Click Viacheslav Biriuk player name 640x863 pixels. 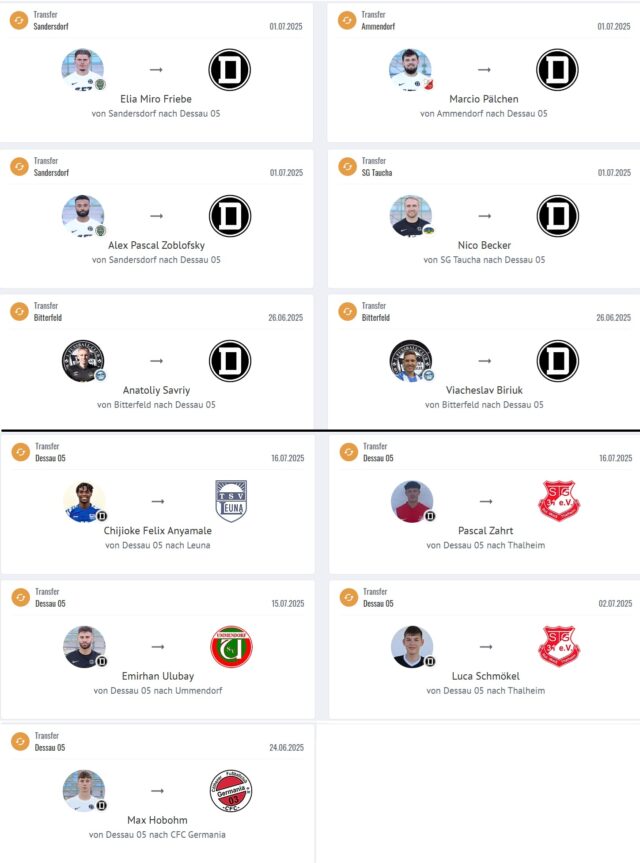(x=484, y=390)
